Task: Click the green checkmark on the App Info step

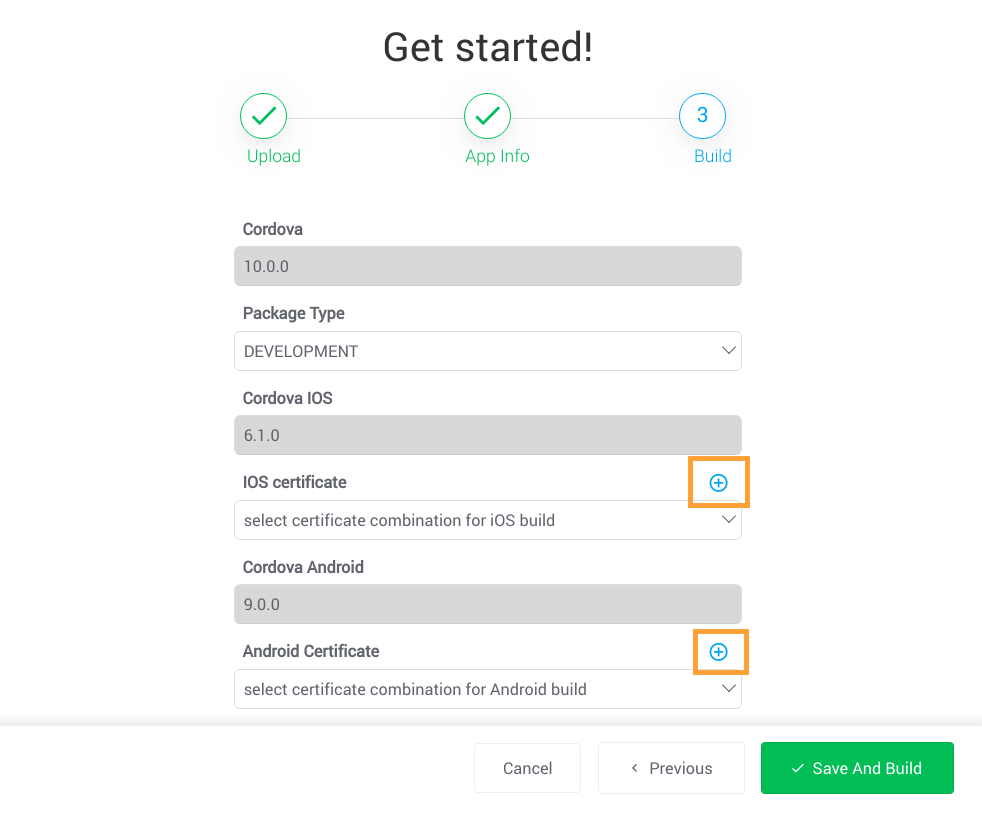Action: [487, 115]
